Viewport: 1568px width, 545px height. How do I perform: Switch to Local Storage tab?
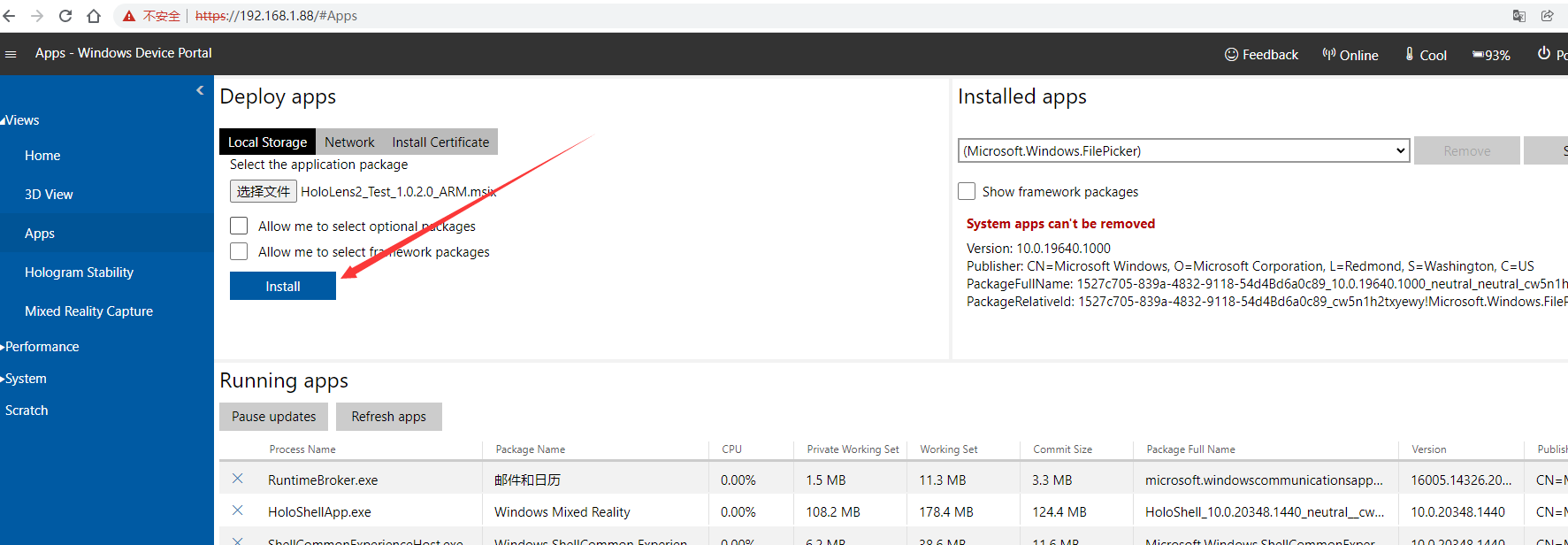(267, 142)
